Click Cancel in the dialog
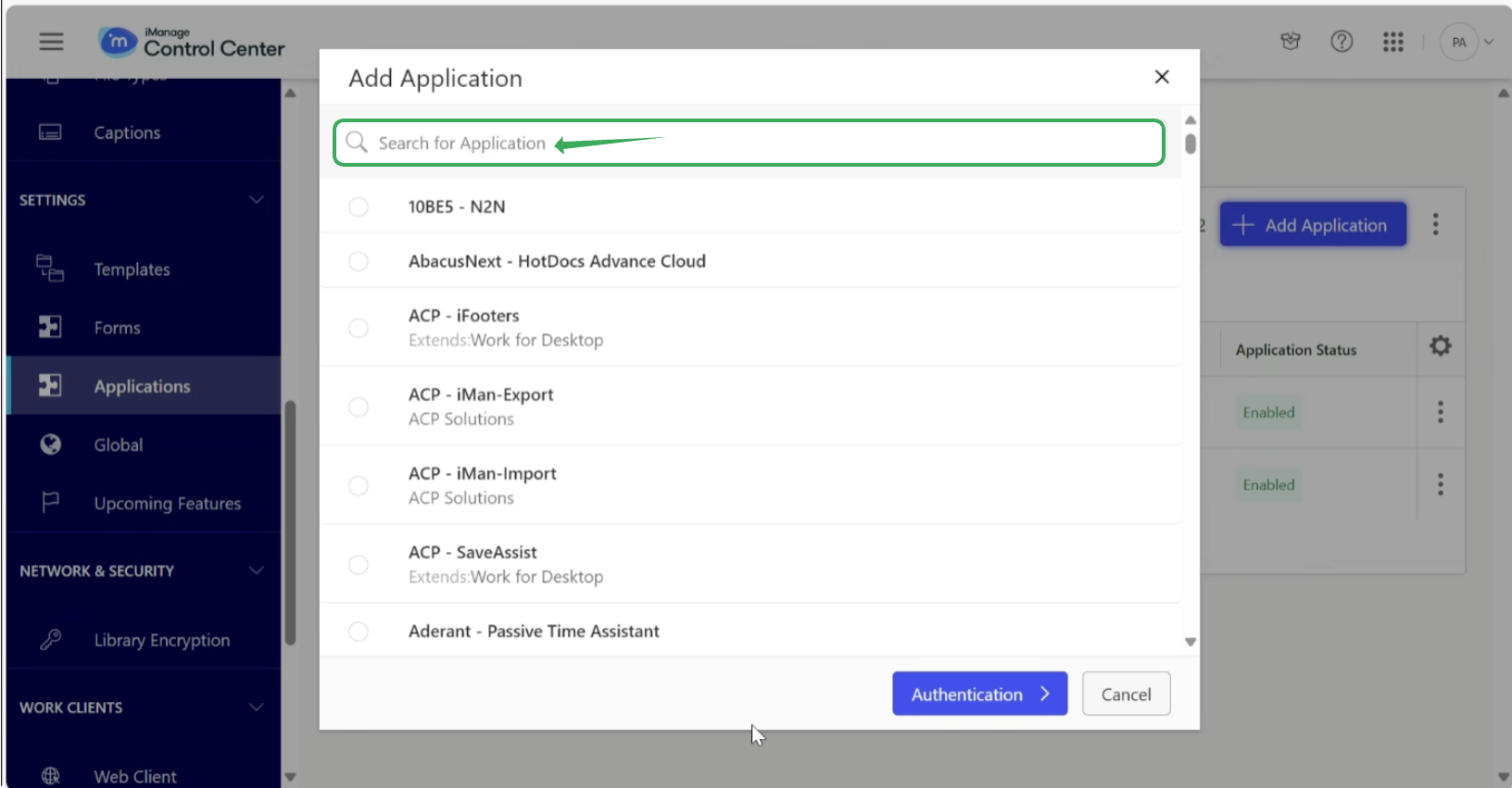Image resolution: width=1512 pixels, height=788 pixels. tap(1126, 694)
